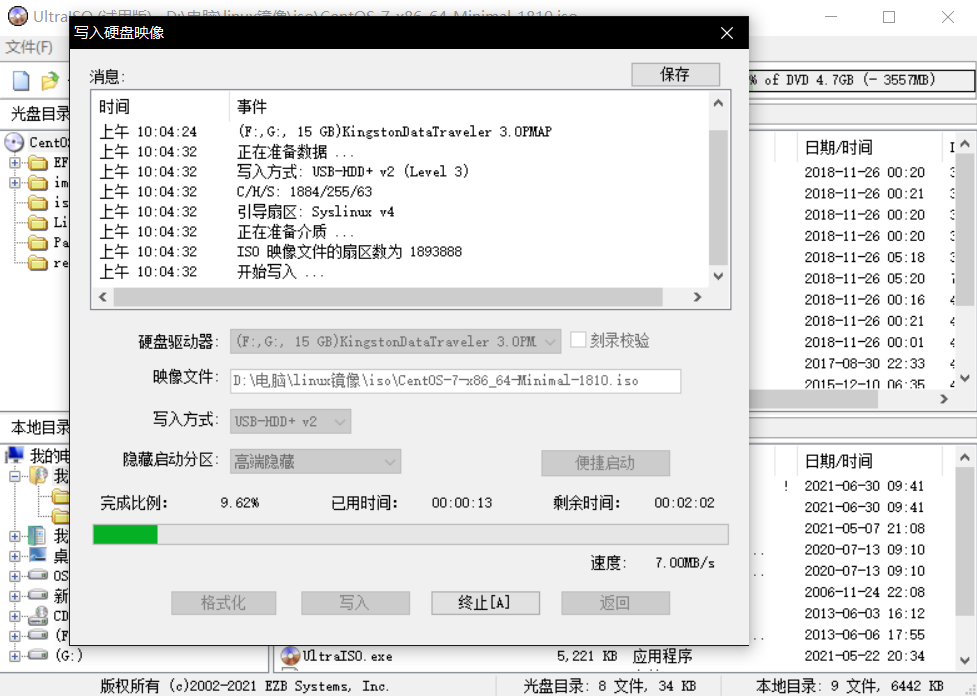Select the re folder icon in disc tree
Image resolution: width=977 pixels, height=696 pixels.
click(38, 263)
